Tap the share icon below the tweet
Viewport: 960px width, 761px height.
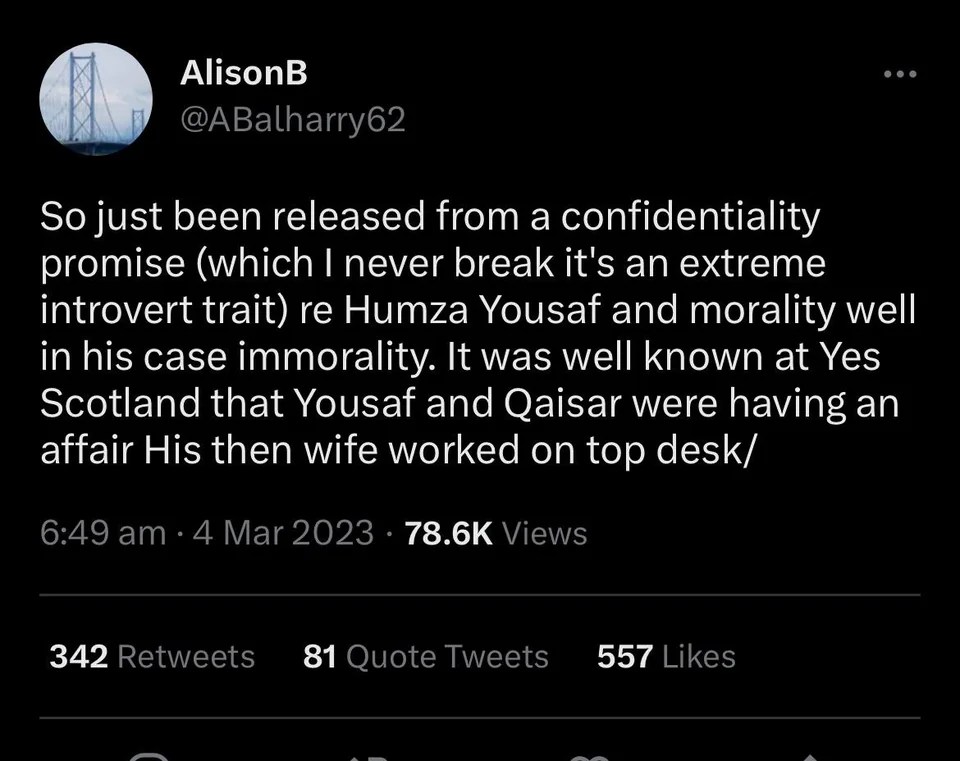click(810, 756)
